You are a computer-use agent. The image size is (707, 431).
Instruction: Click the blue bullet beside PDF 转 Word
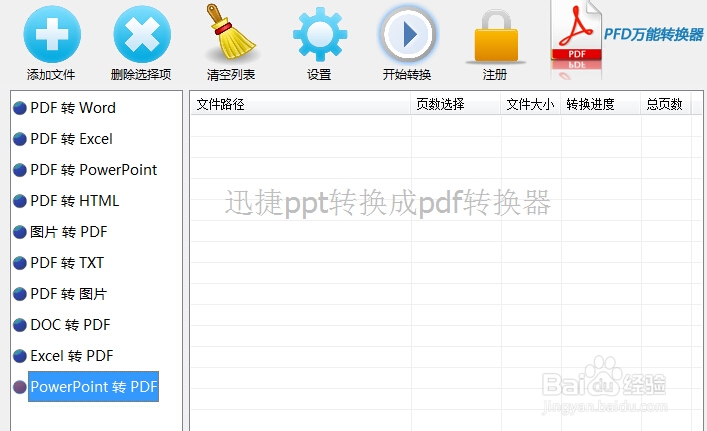click(20, 108)
